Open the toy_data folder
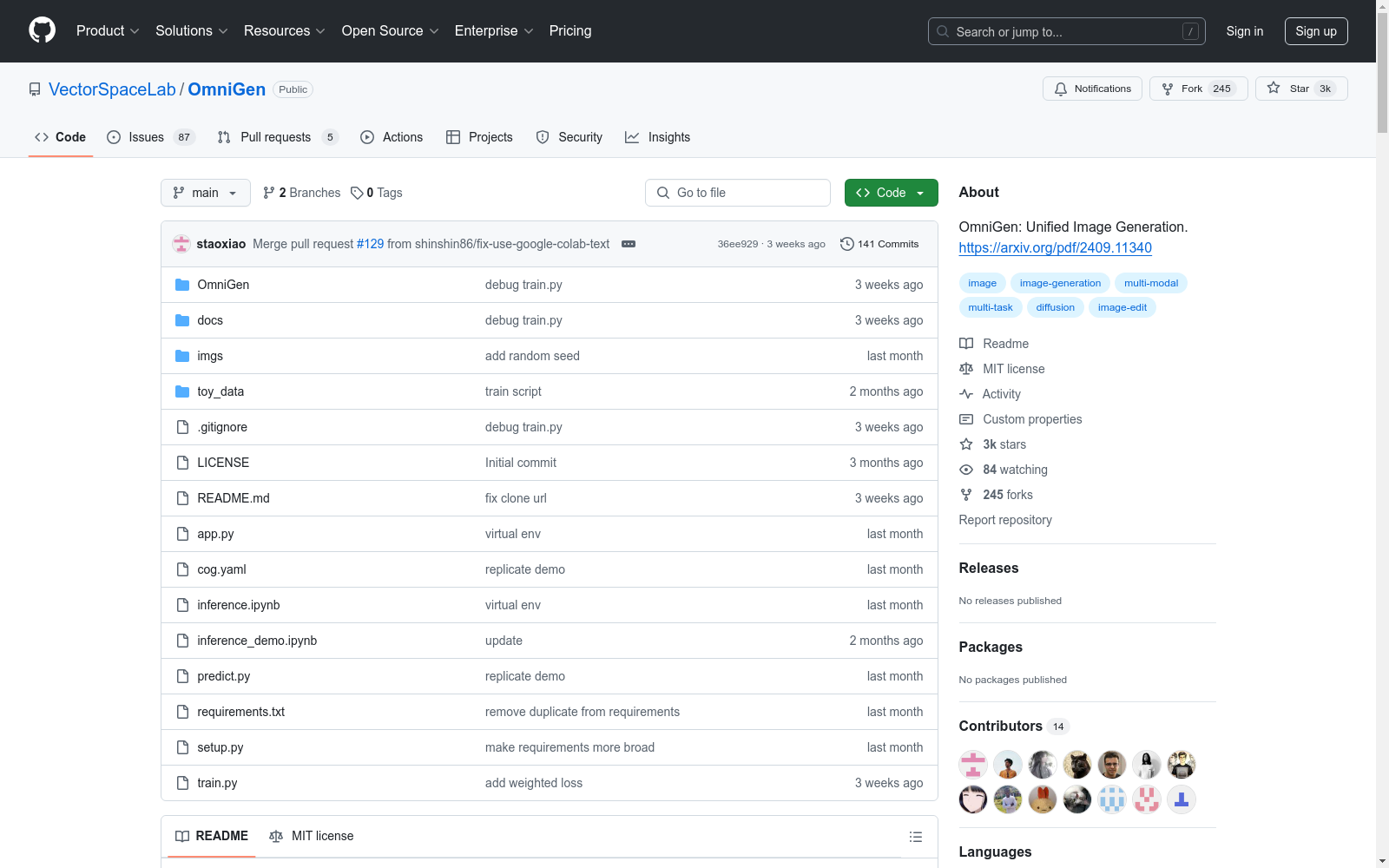 pos(221,391)
